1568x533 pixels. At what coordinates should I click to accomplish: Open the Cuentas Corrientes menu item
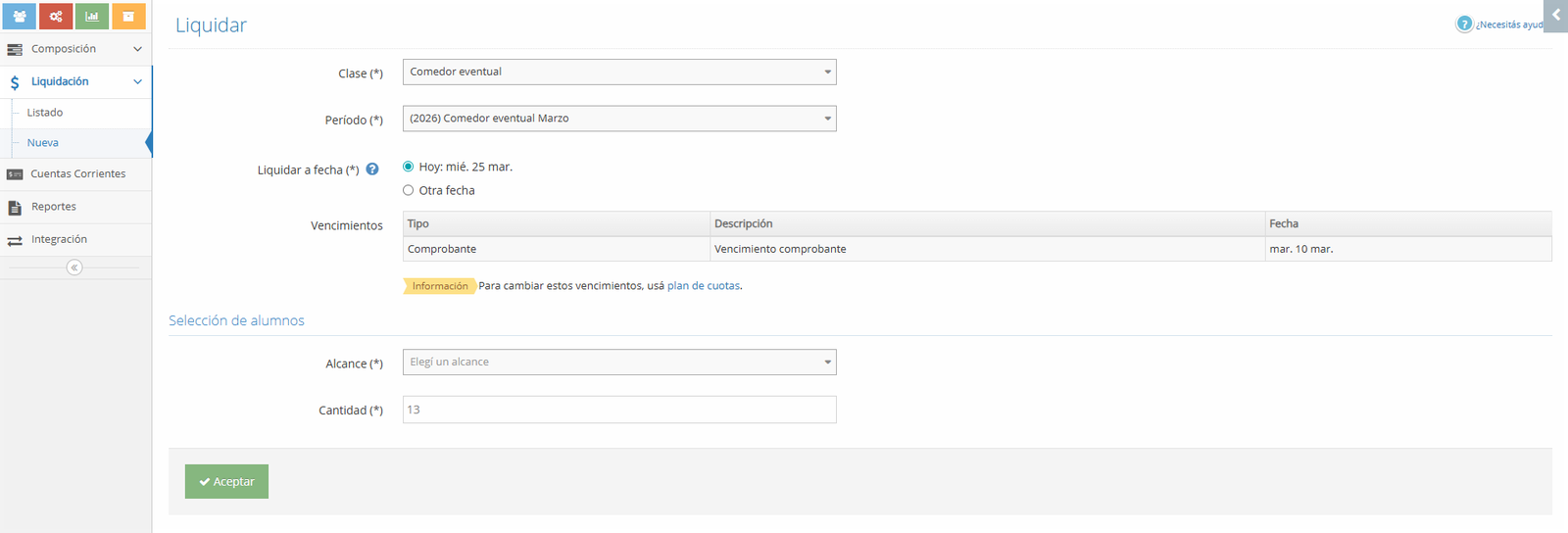click(77, 174)
